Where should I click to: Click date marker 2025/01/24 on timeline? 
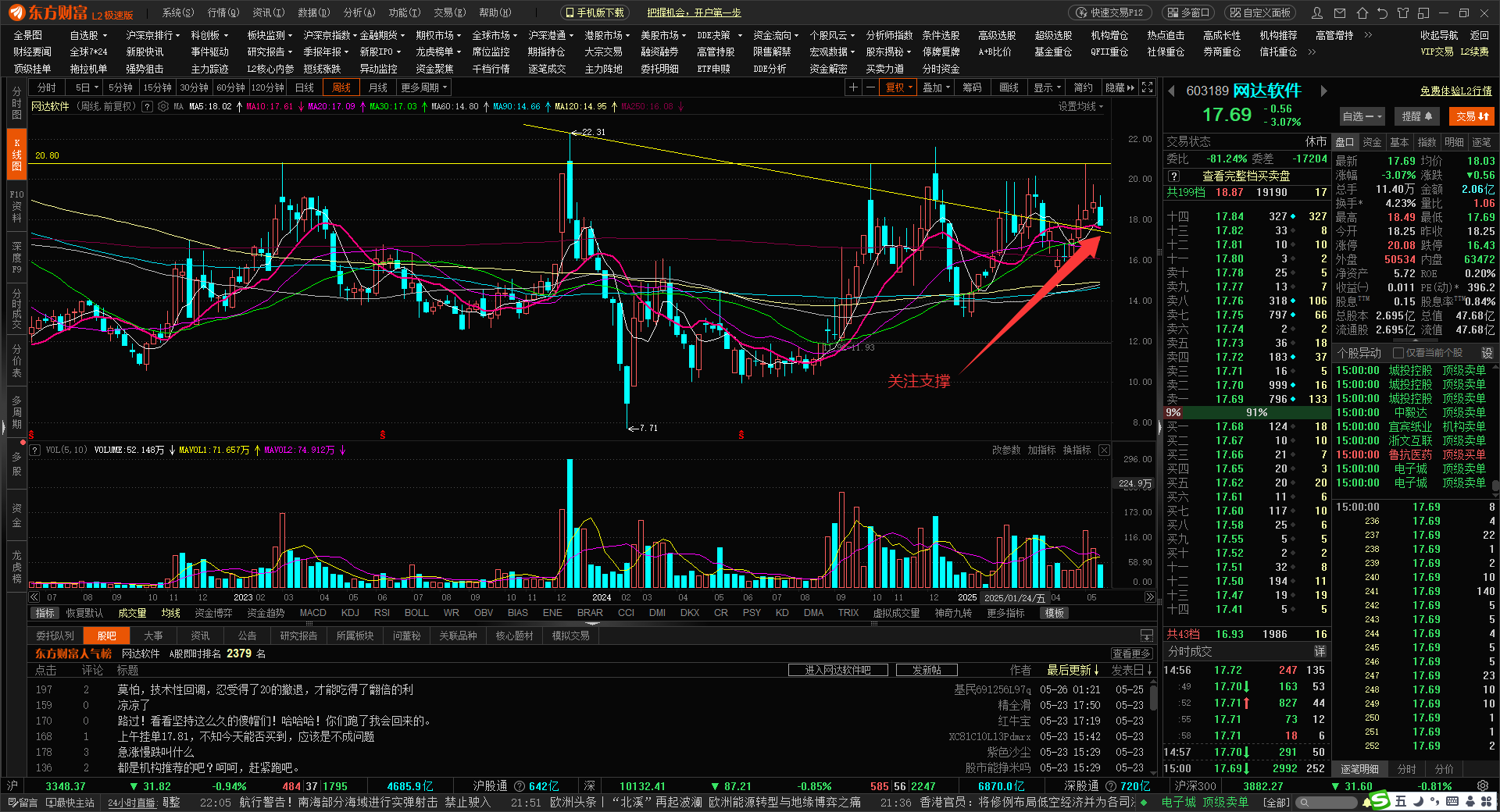click(x=1014, y=597)
